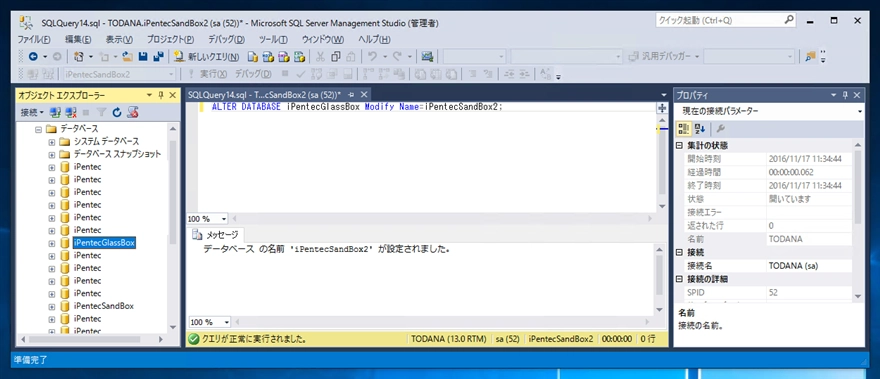
Task: Expand the iPentecSandBox database node
Action: 52,307
